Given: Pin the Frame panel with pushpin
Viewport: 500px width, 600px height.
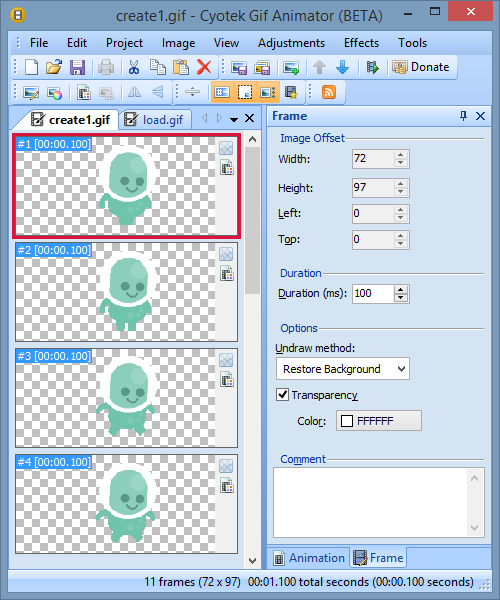Looking at the screenshot, I should tap(463, 116).
